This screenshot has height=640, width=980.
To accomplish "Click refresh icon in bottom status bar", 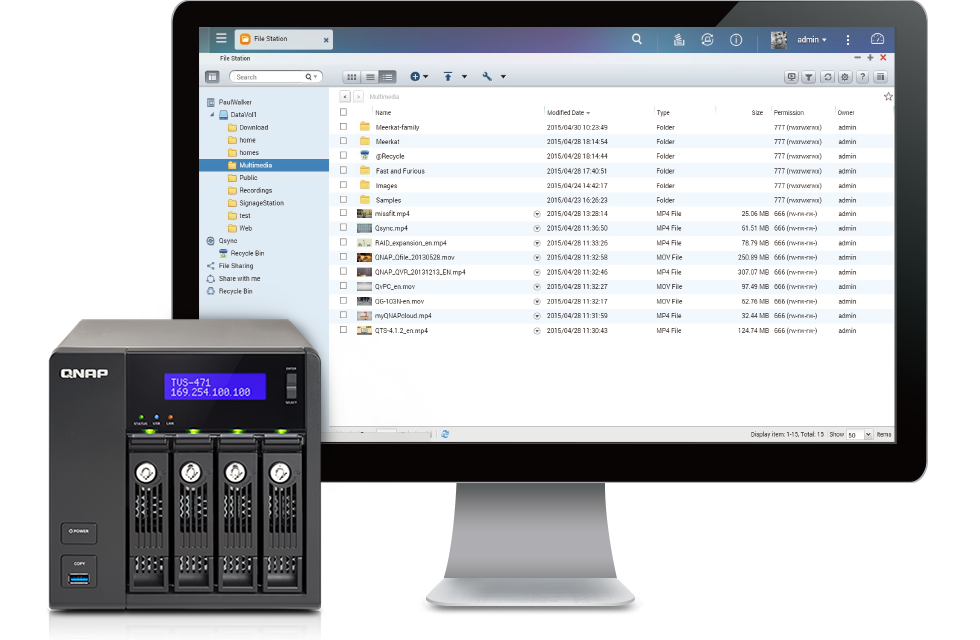I will tap(445, 434).
